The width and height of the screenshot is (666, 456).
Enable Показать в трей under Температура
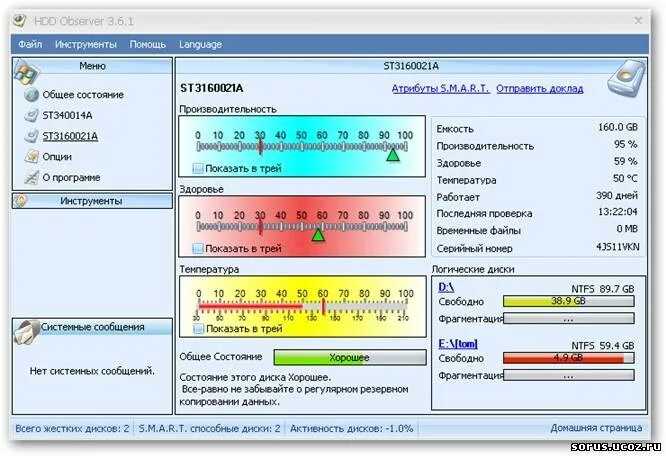coord(198,329)
